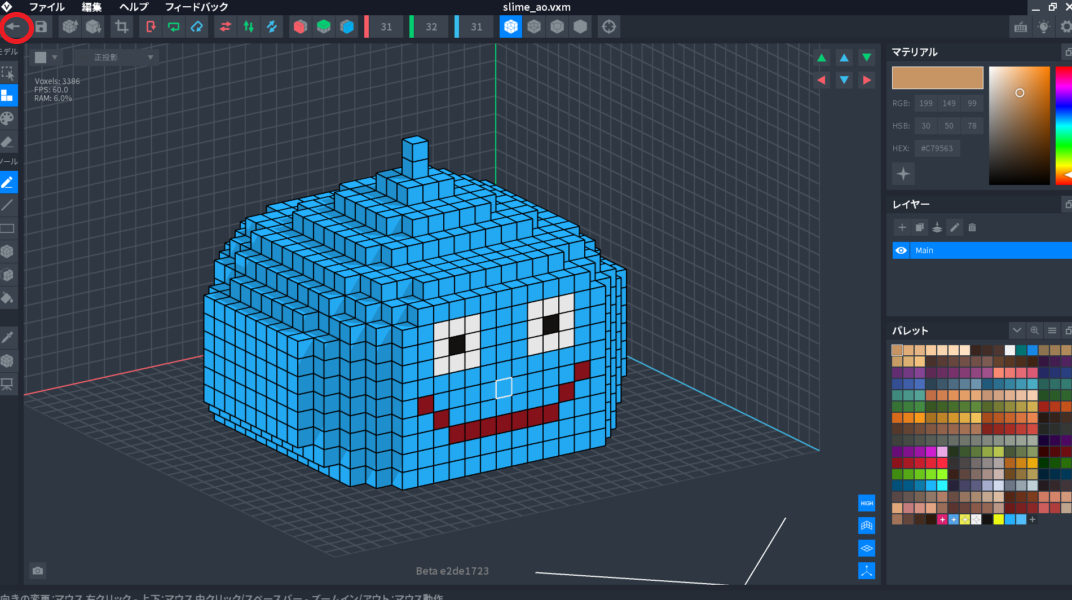Delete layer with the trash icon
1072x600 pixels.
[x=972, y=228]
